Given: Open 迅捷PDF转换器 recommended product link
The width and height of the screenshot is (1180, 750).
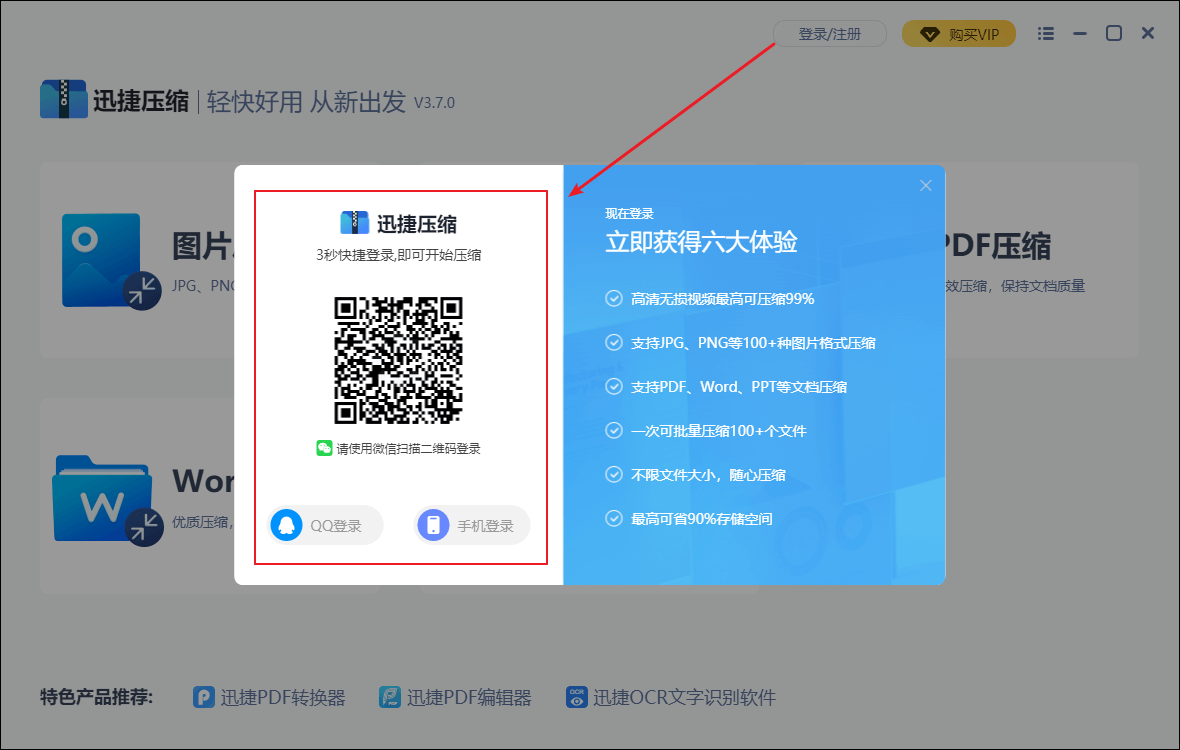Looking at the screenshot, I should point(269,697).
